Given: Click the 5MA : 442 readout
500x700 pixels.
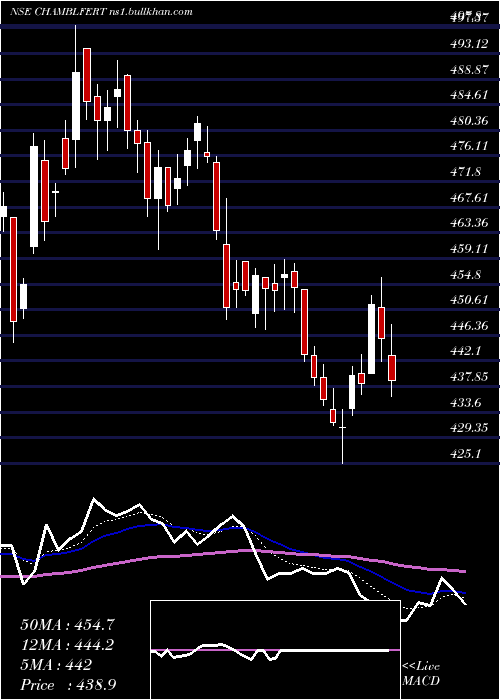Looking at the screenshot, I should (x=56, y=665).
